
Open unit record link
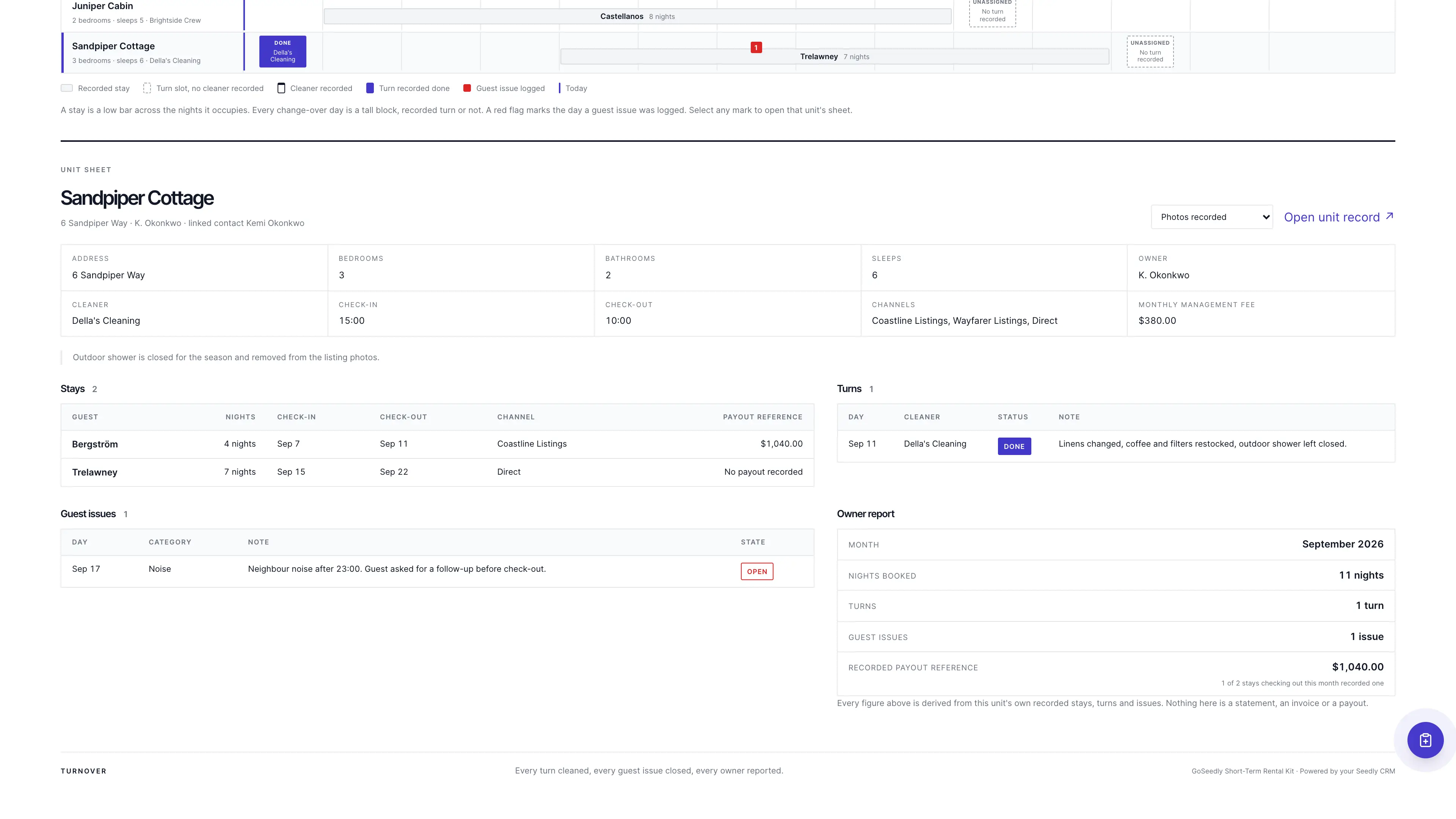point(1338,217)
